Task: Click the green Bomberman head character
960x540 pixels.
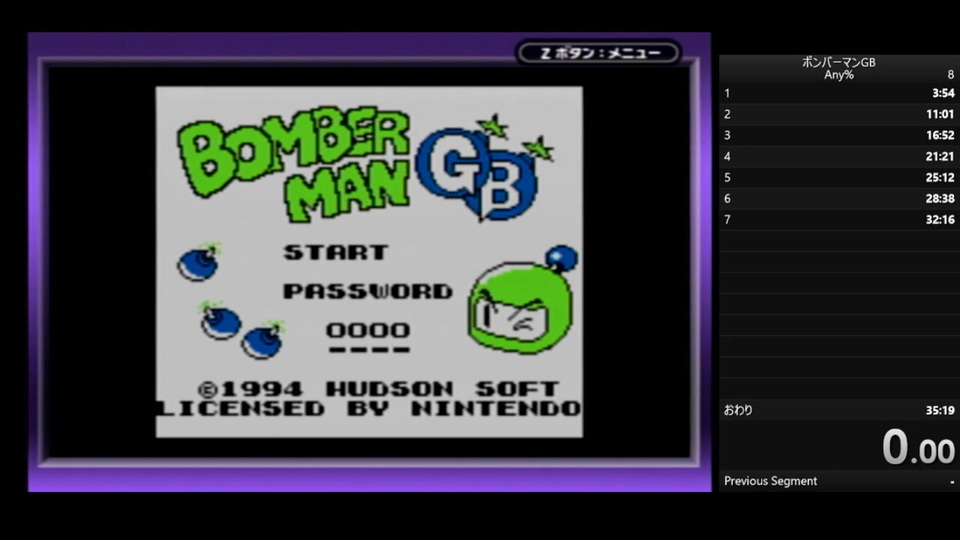Action: tap(523, 300)
